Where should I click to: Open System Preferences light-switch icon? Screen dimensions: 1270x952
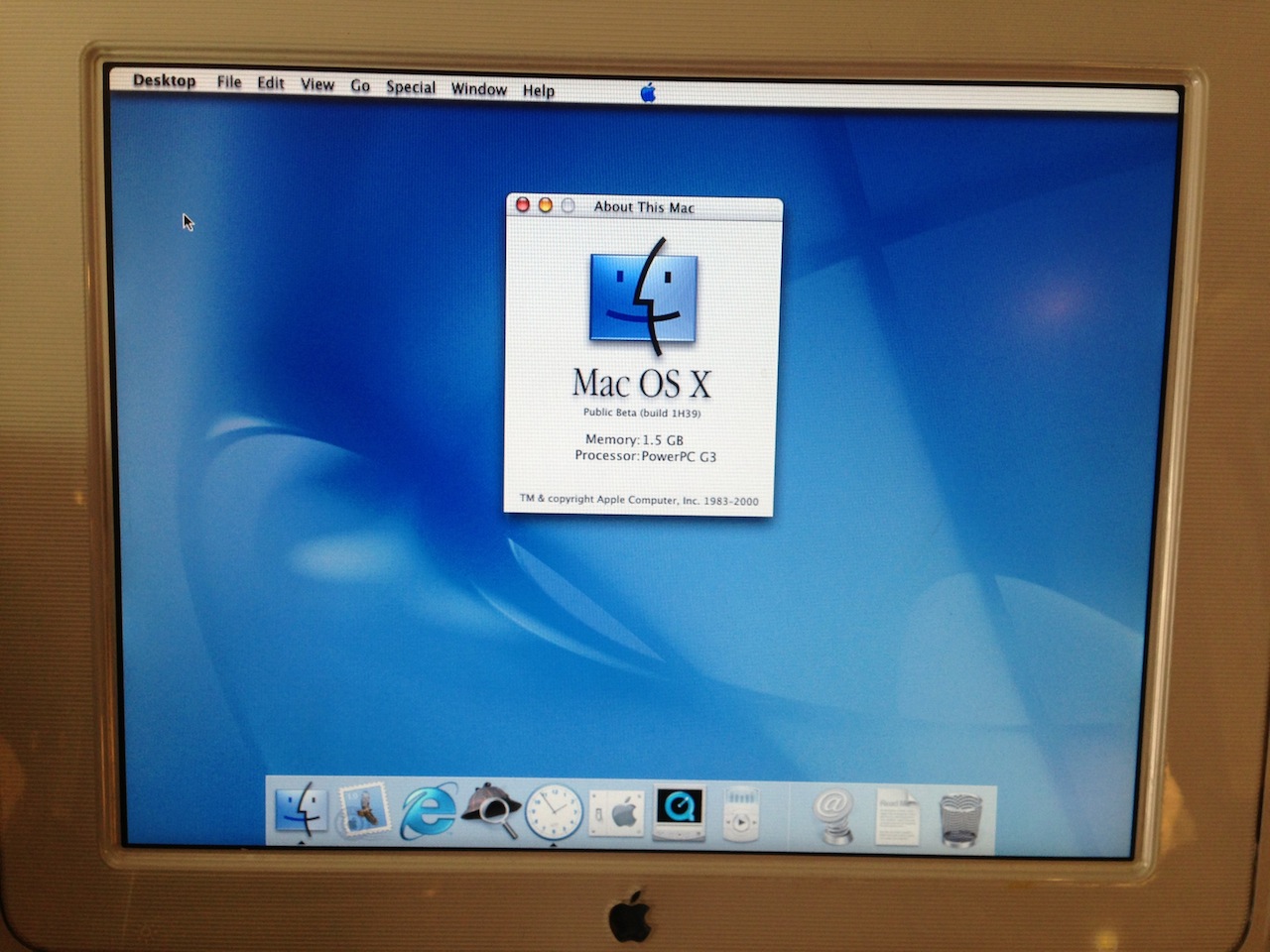click(x=616, y=813)
